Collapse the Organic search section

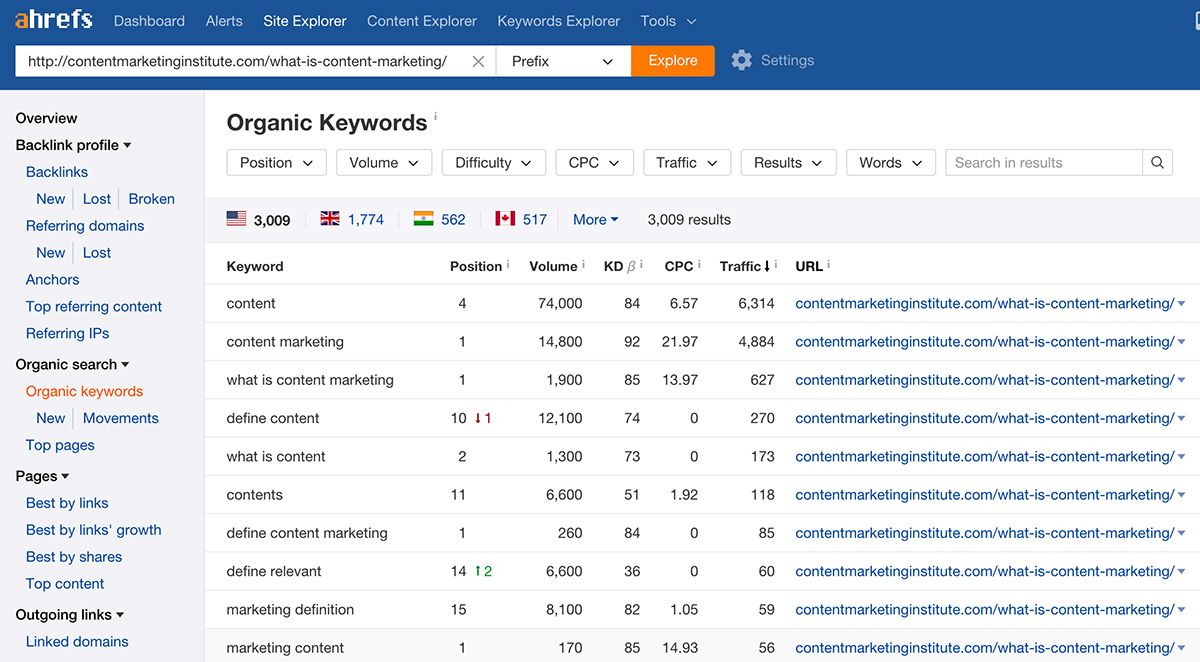tap(72, 364)
